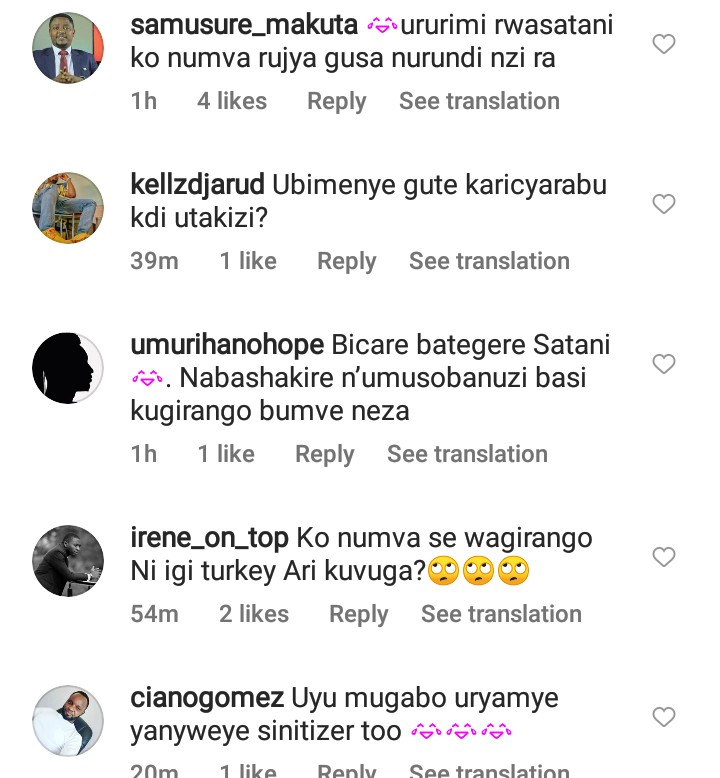This screenshot has height=778, width=720.
Task: View umurihanohope's silhouette avatar
Action: coord(68,367)
